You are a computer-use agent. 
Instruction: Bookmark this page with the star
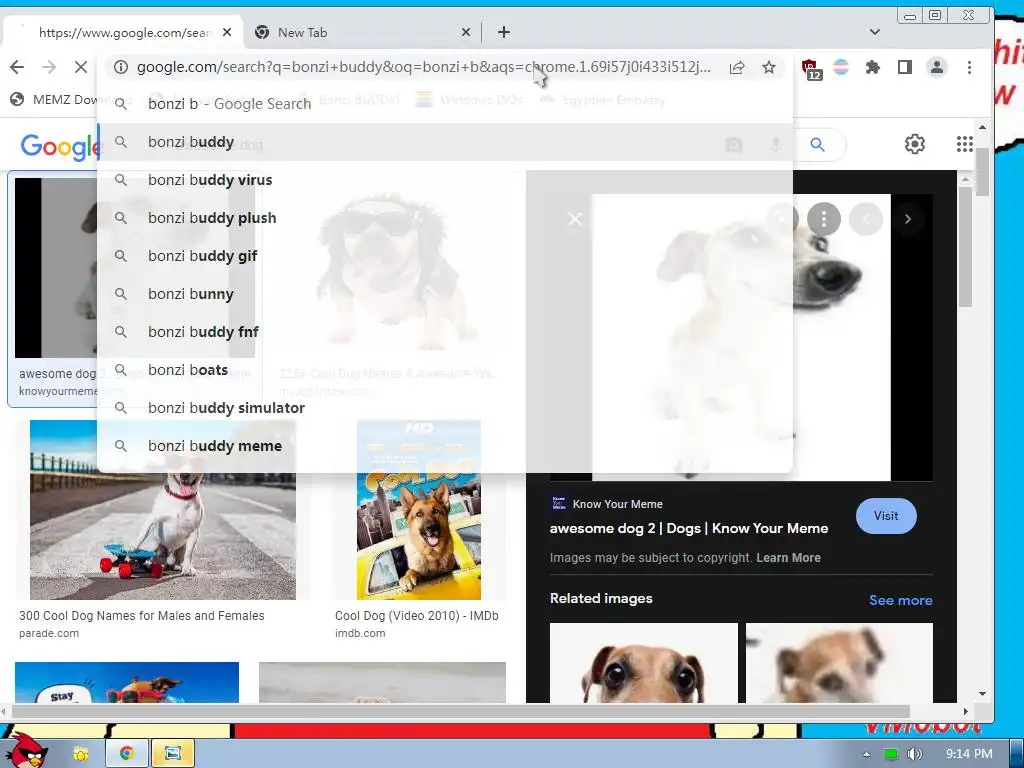point(769,67)
